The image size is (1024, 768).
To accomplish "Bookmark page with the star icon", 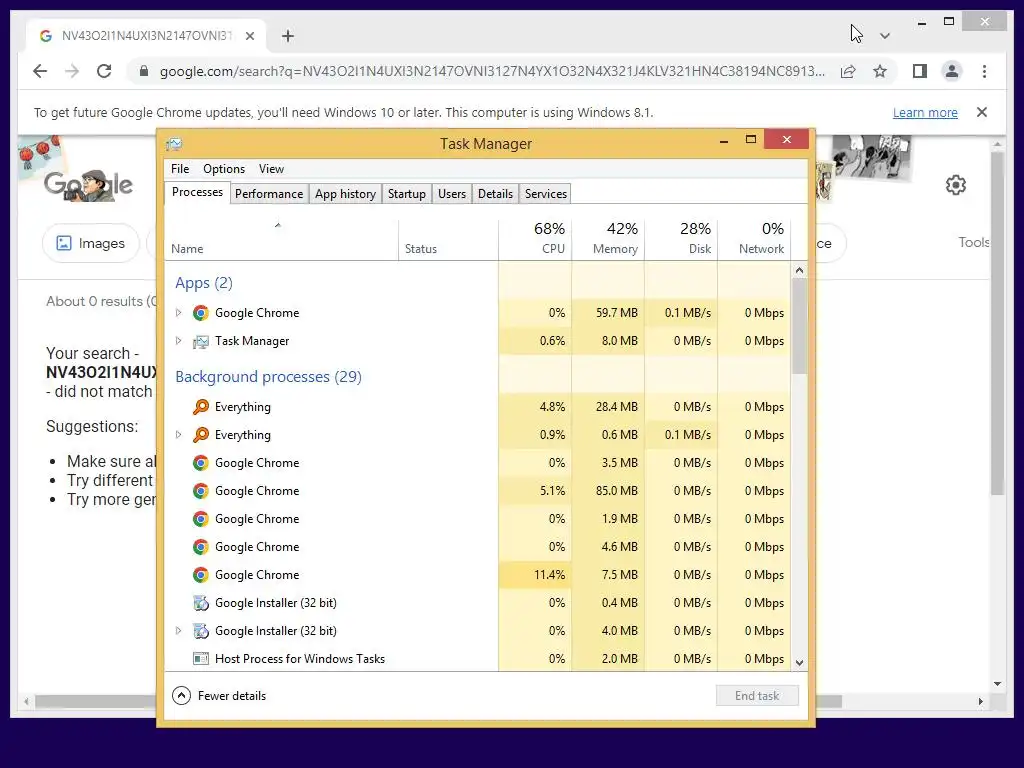I will pos(880,71).
